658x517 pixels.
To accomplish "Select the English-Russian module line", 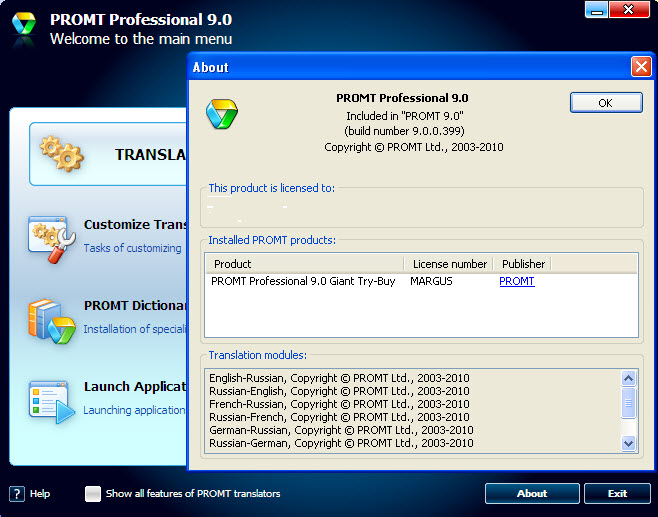I will pyautogui.click(x=339, y=378).
